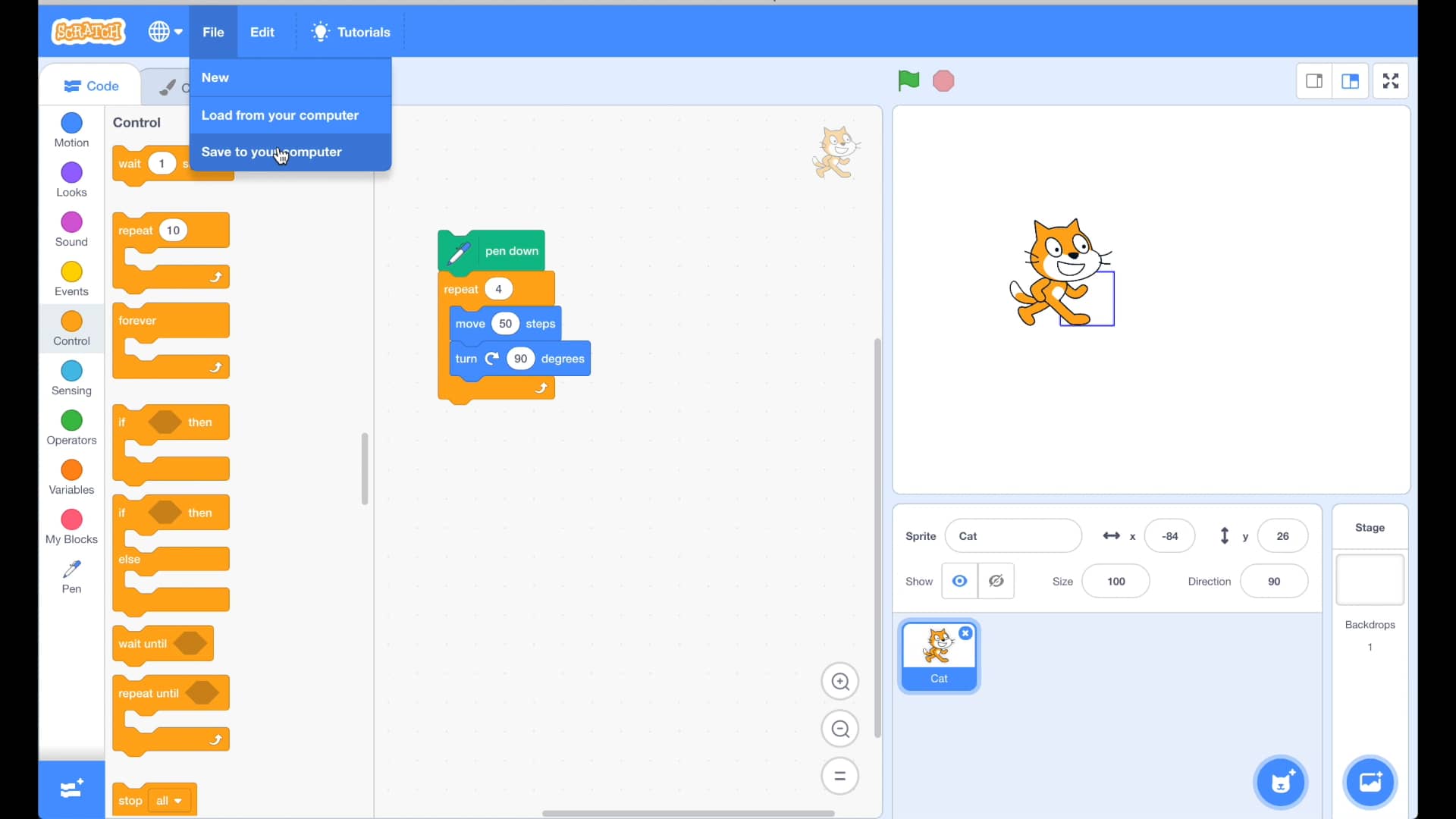
Task: Toggle sprite visibility eye icon
Action: [x=960, y=581]
